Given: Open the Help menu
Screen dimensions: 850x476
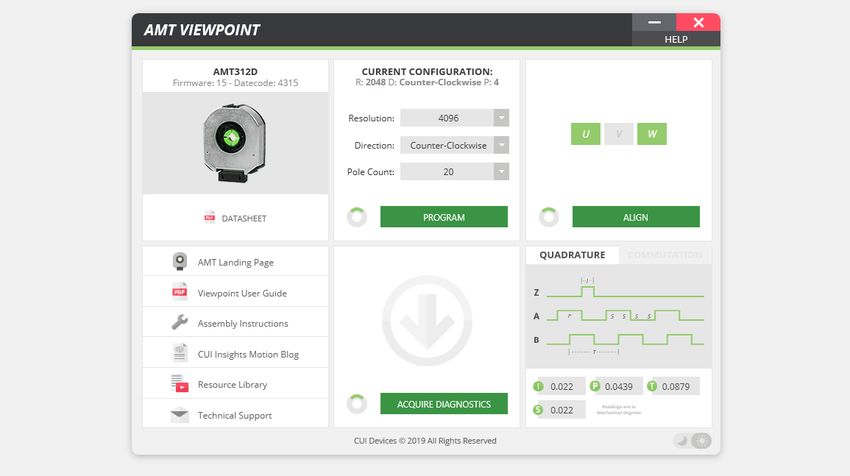Looking at the screenshot, I should tap(676, 39).
